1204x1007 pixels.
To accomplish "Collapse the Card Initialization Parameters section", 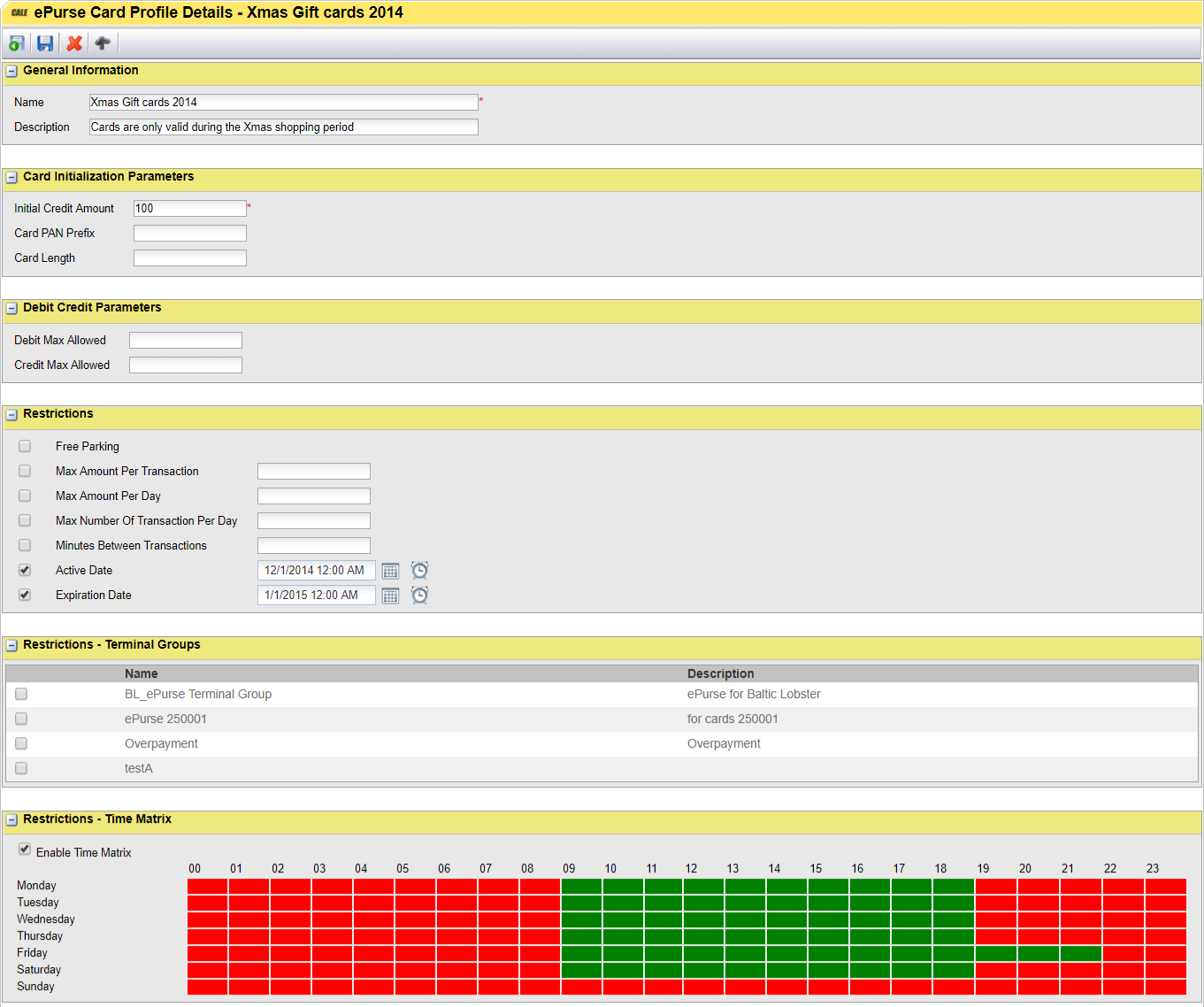I will pyautogui.click(x=12, y=178).
